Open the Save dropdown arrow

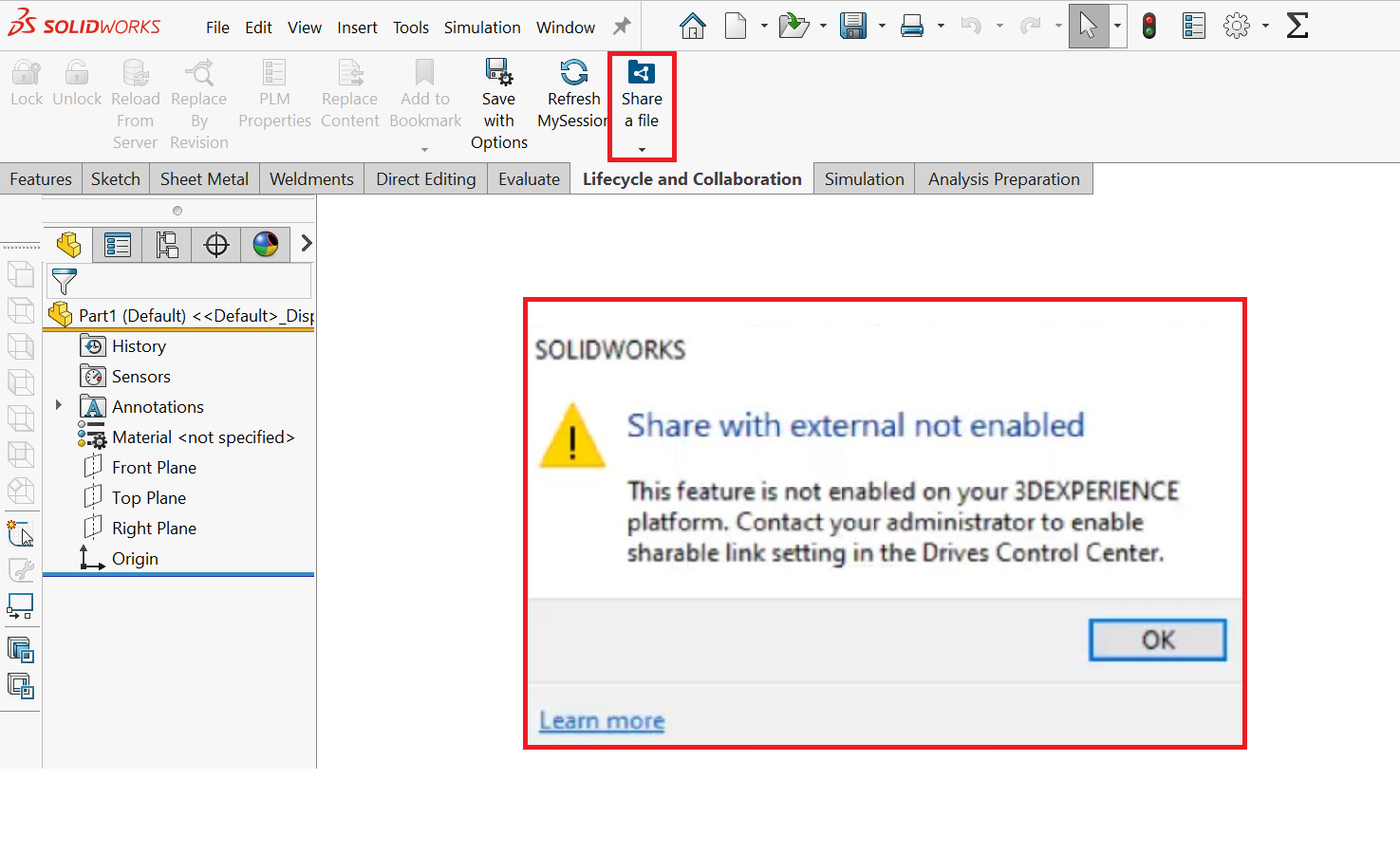click(x=880, y=26)
